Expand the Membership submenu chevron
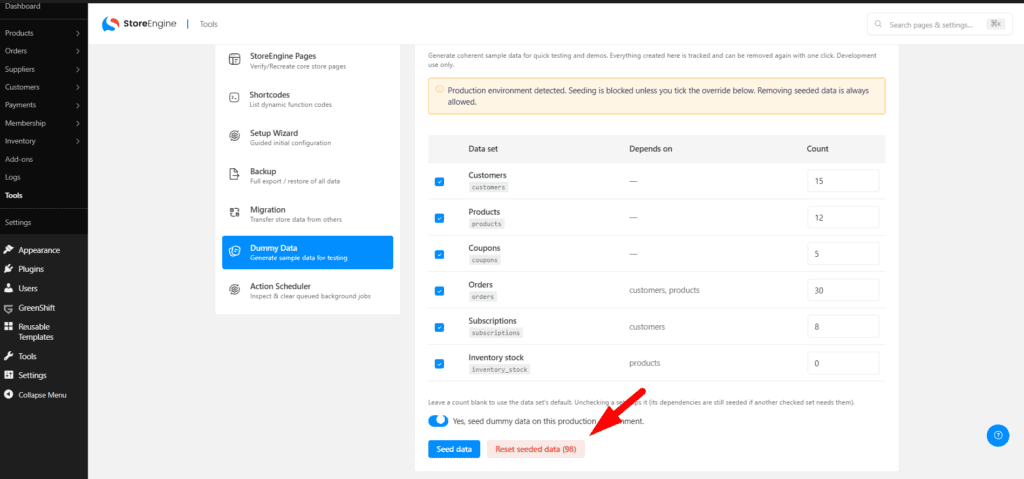This screenshot has height=479, width=1024. (78, 123)
